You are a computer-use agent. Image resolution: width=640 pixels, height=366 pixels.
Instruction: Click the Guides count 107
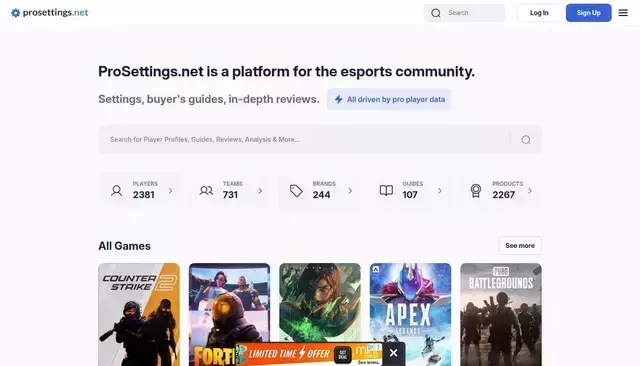[x=410, y=195]
